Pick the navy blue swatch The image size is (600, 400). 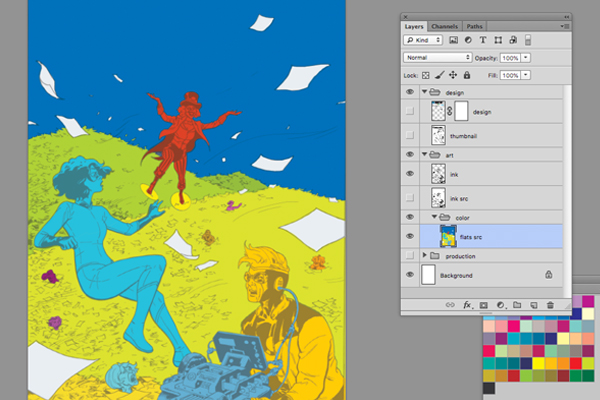527,363
